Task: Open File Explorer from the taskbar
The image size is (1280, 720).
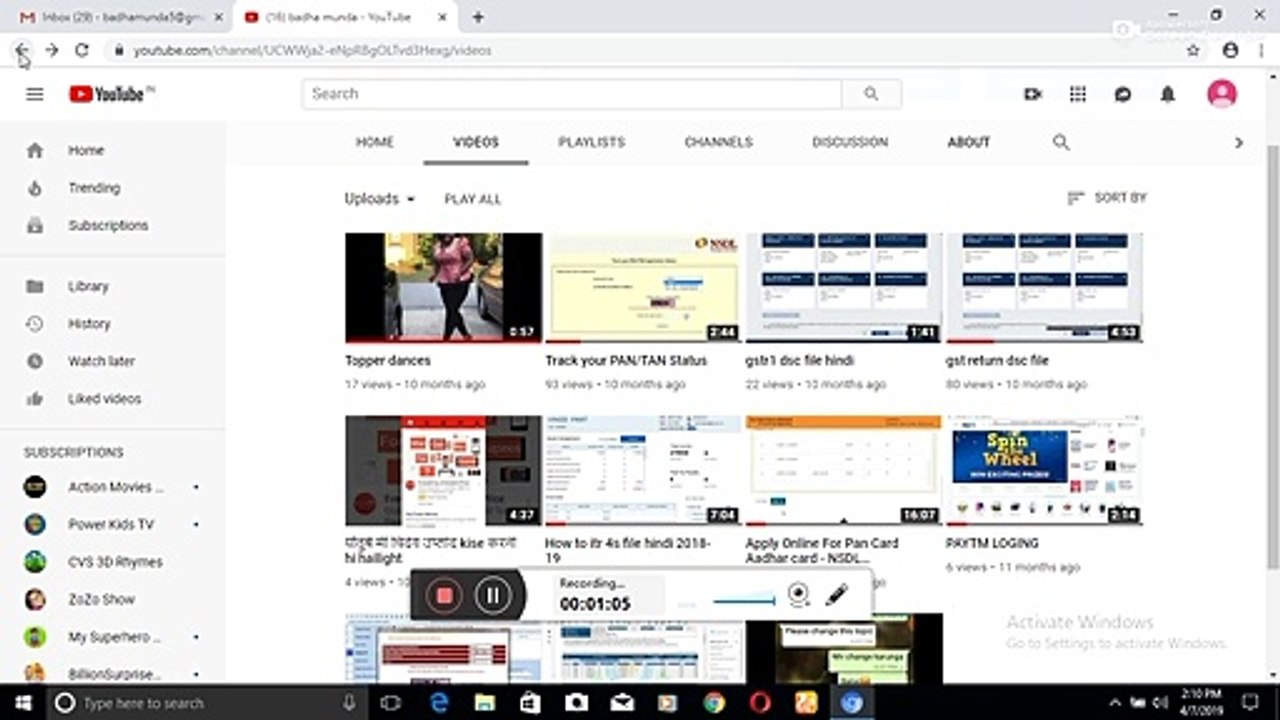Action: coord(484,703)
